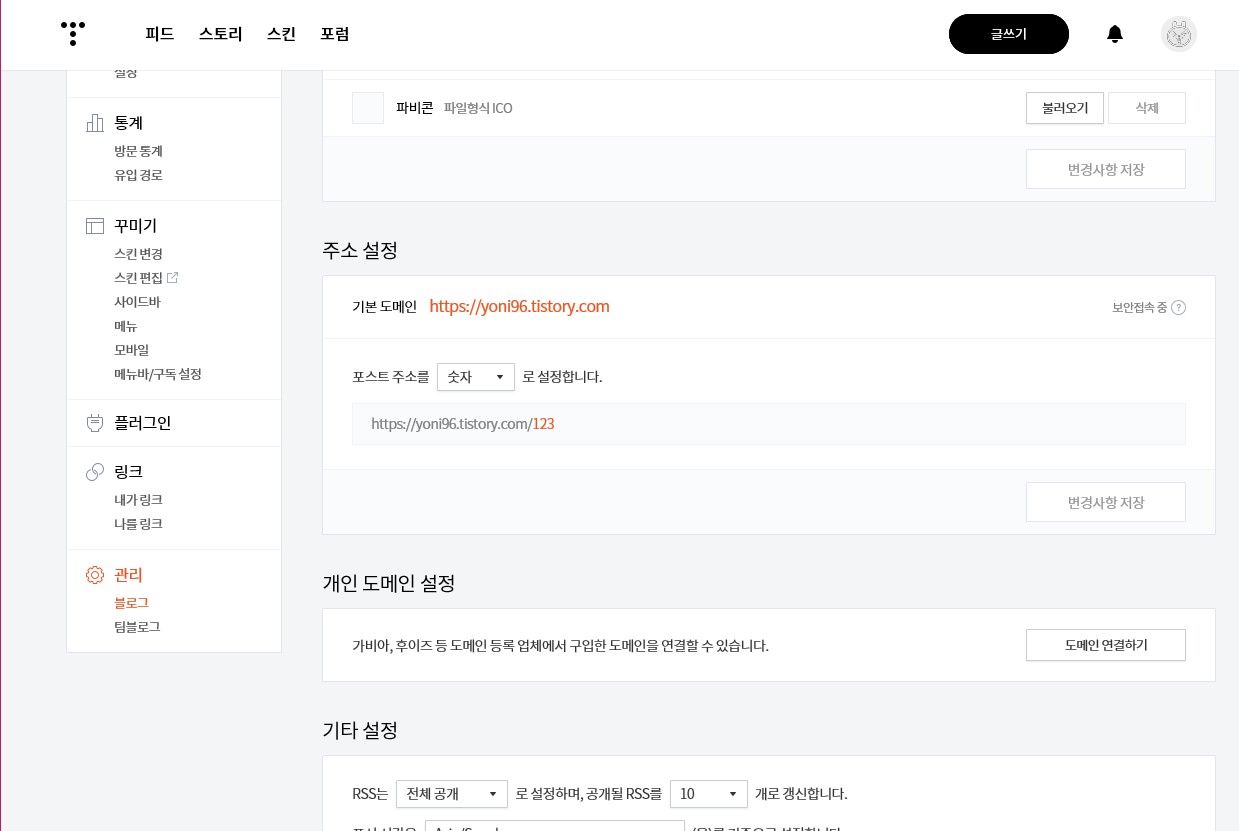This screenshot has width=1239, height=831.
Task: Select 플러그인 in the sidebar
Action: point(143,423)
